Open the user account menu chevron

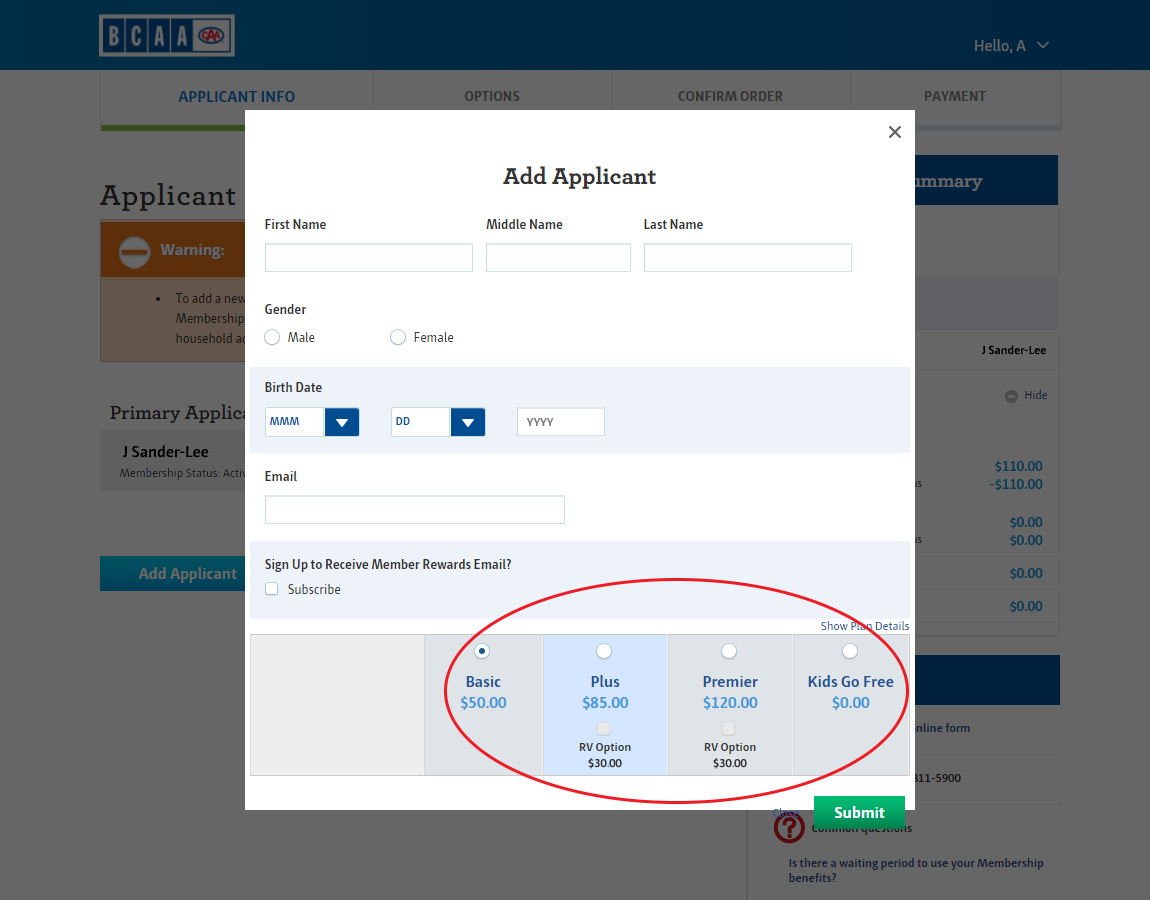coord(1043,46)
